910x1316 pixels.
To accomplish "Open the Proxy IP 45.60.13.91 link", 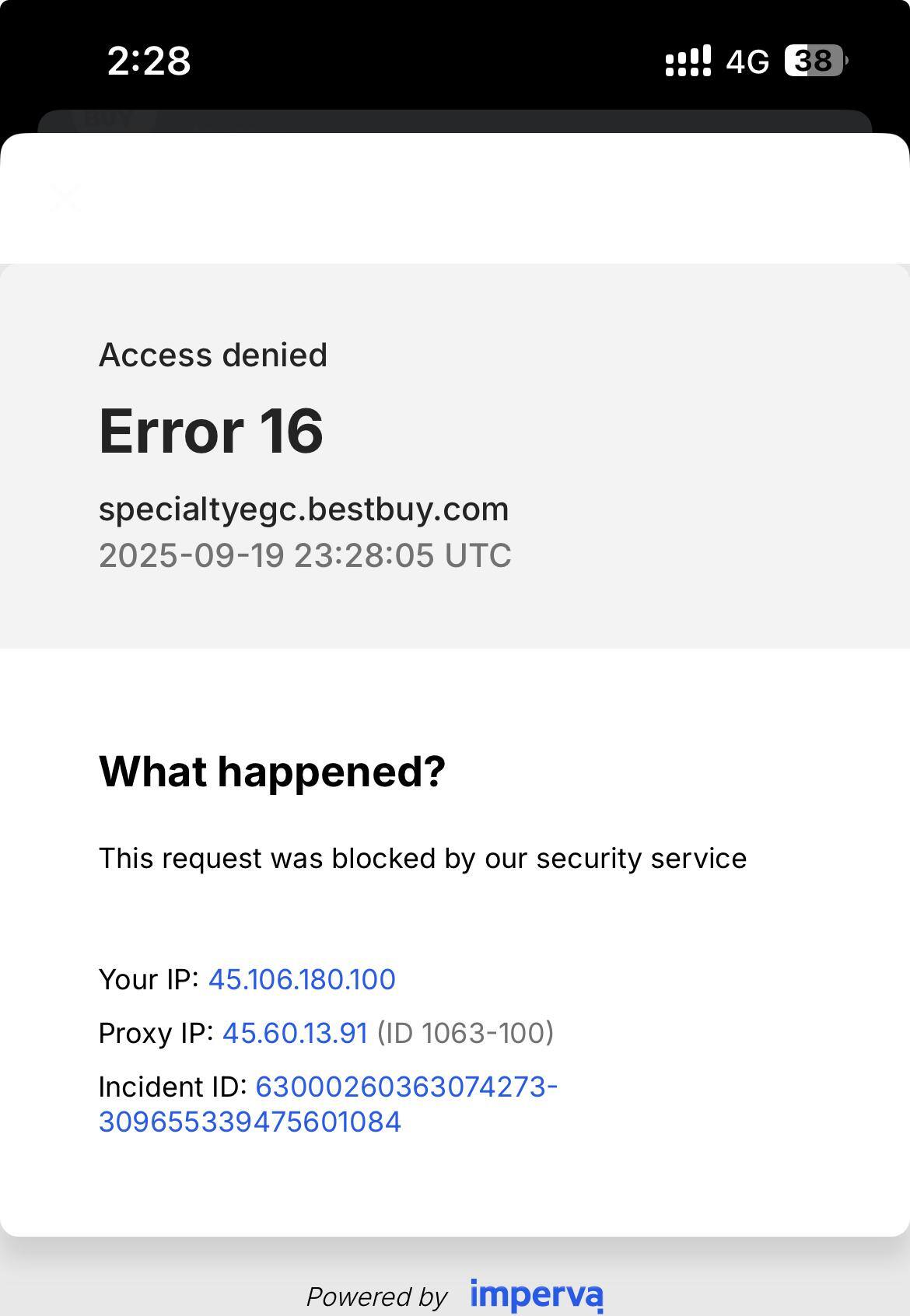I will 295,1033.
